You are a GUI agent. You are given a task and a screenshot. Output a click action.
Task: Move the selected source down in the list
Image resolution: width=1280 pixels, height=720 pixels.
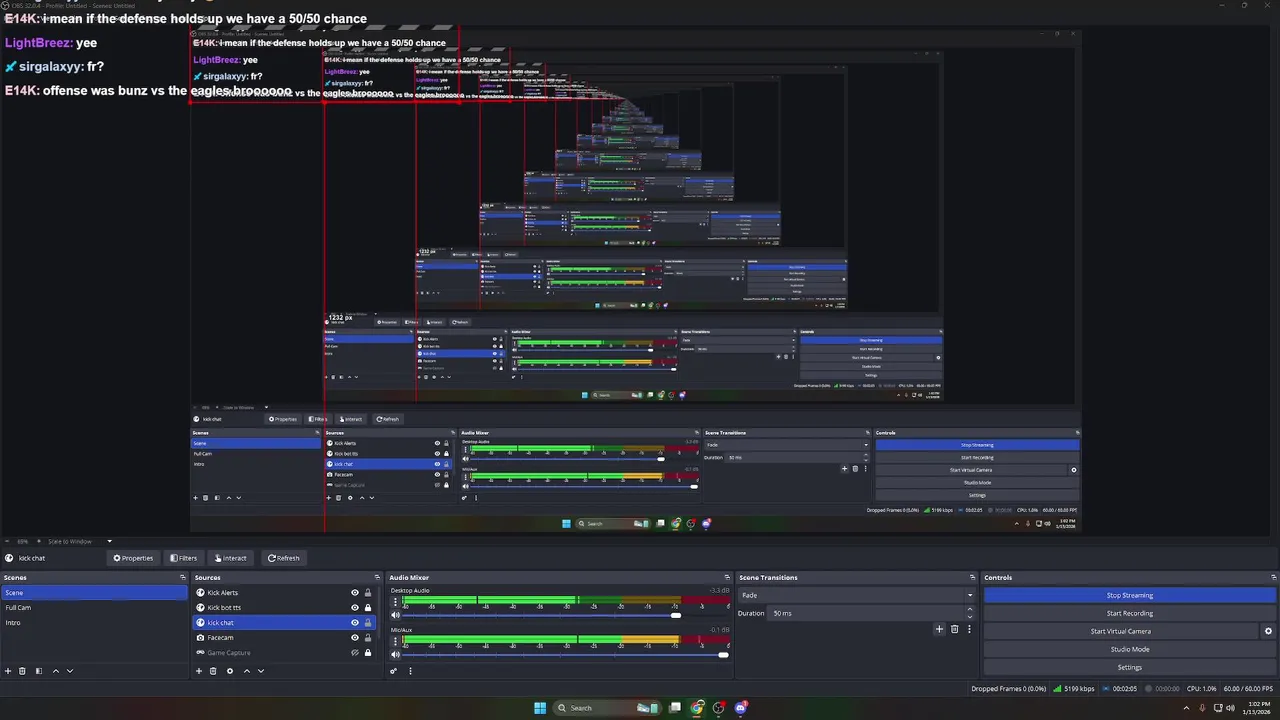[x=261, y=671]
